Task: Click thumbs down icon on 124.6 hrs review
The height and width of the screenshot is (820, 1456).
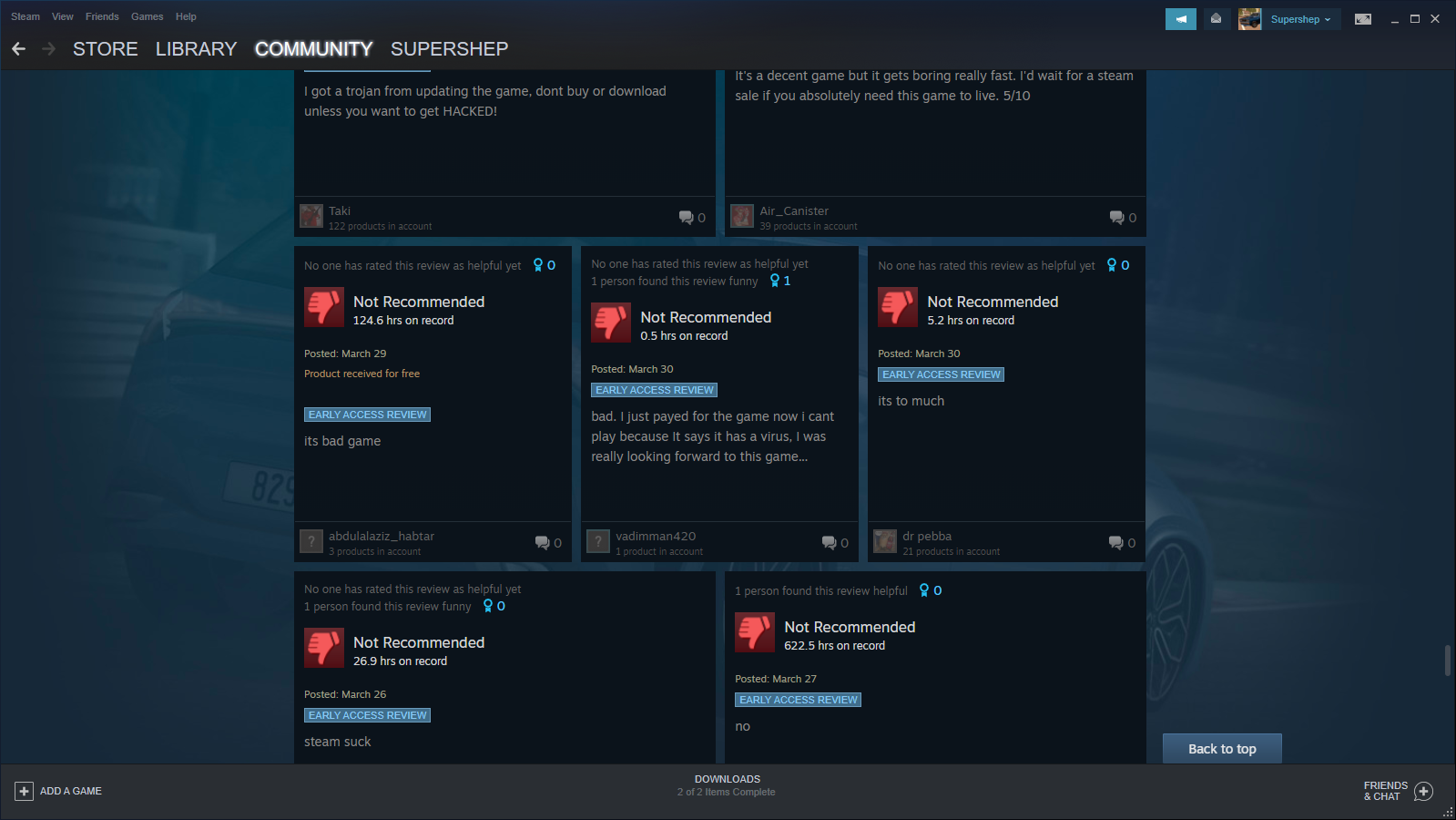Action: click(324, 307)
